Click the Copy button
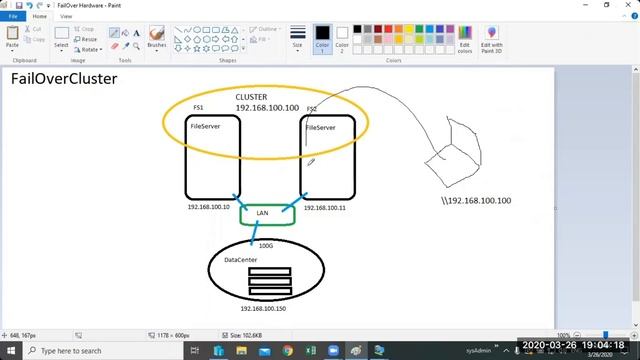The image size is (640, 360). [34, 40]
